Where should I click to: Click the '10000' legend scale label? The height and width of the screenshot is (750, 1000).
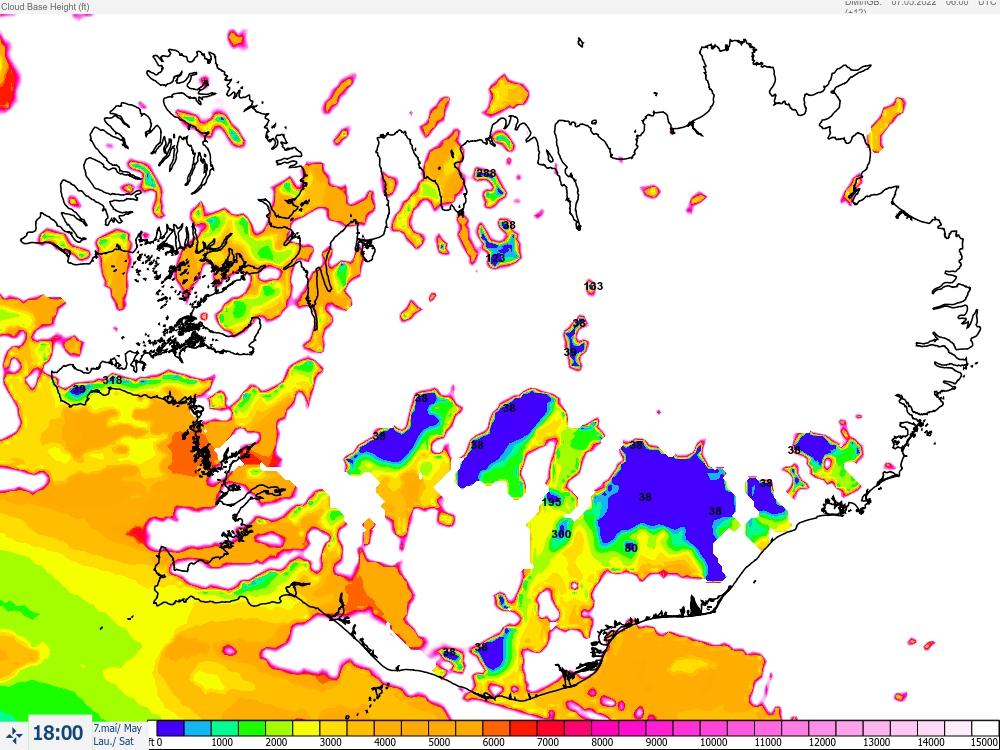pyautogui.click(x=713, y=742)
